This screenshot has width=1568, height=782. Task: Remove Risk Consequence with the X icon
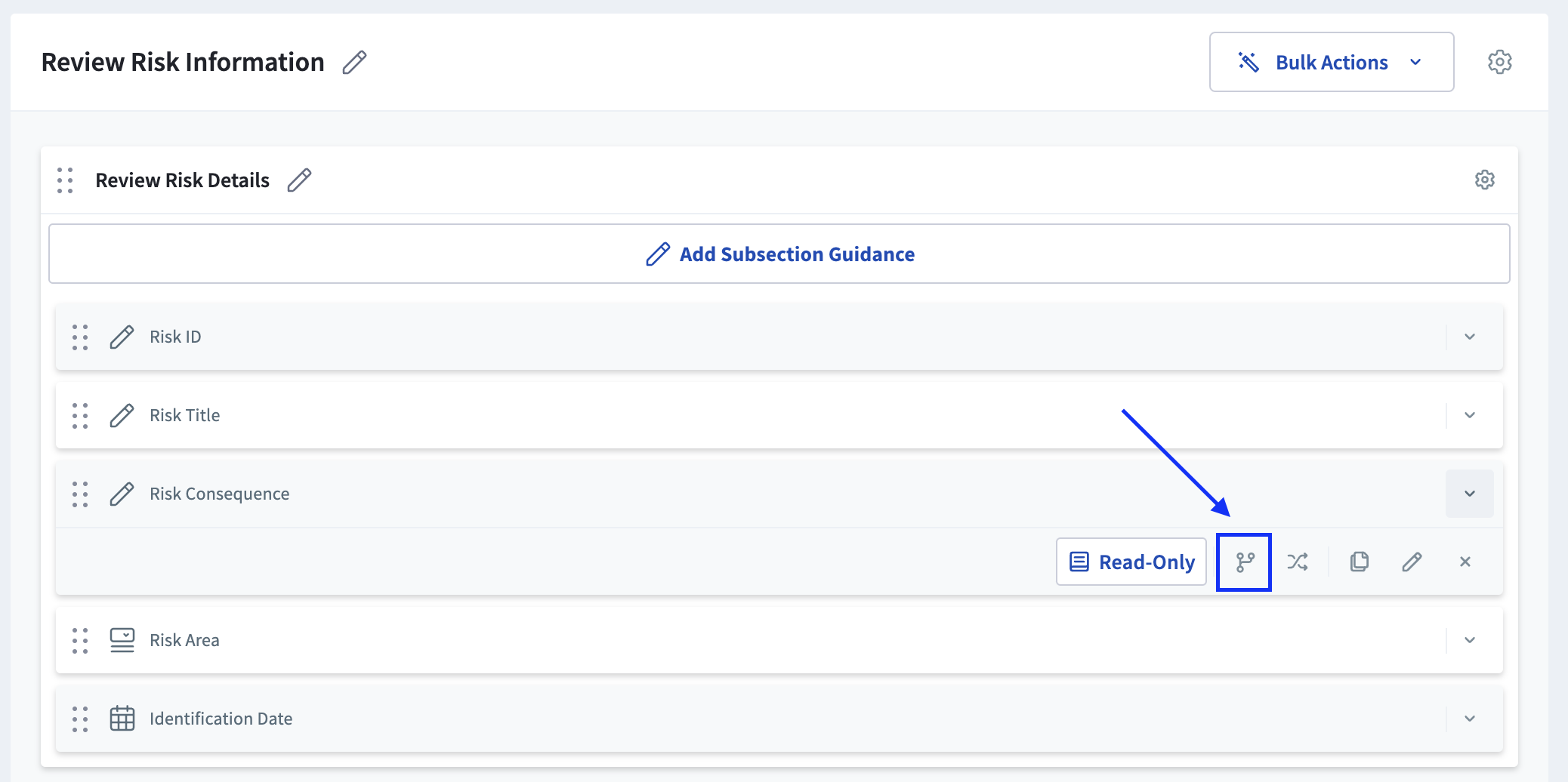(1465, 562)
